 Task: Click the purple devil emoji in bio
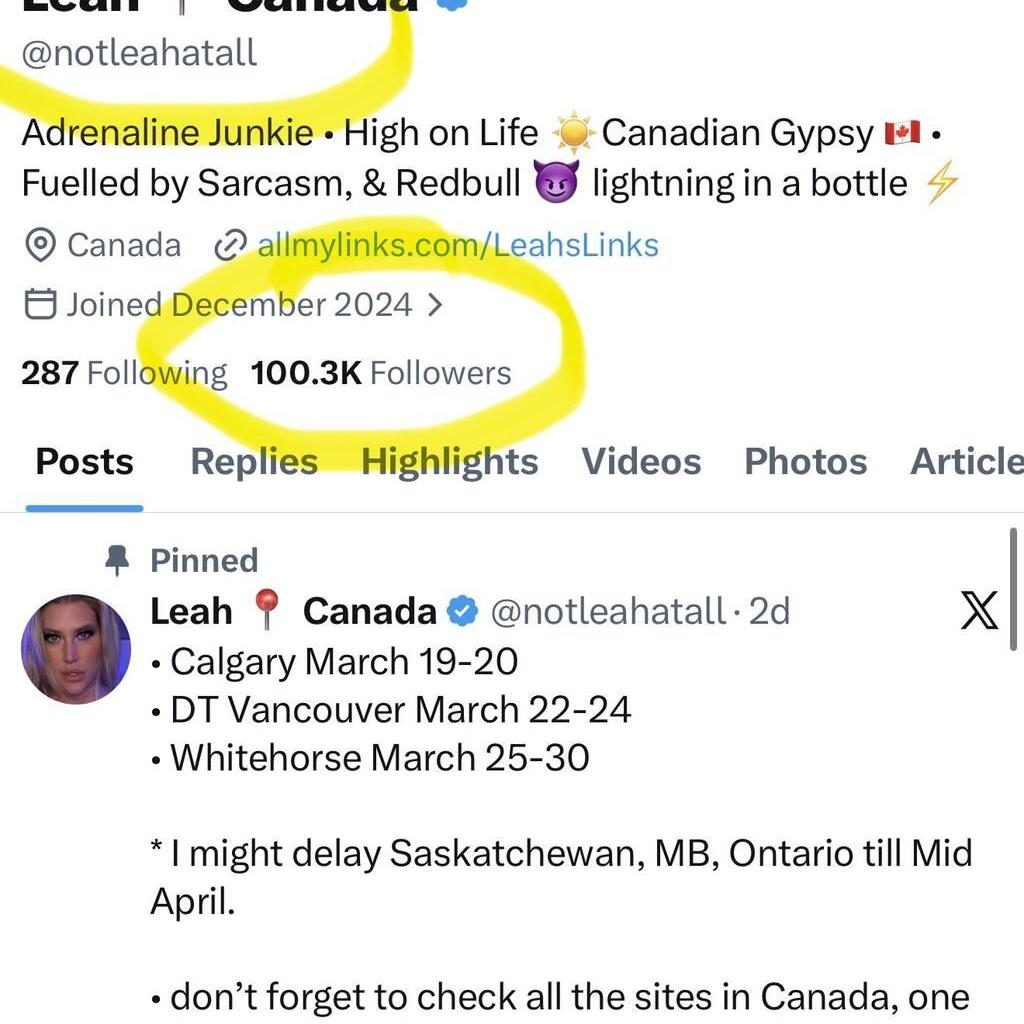(x=557, y=184)
